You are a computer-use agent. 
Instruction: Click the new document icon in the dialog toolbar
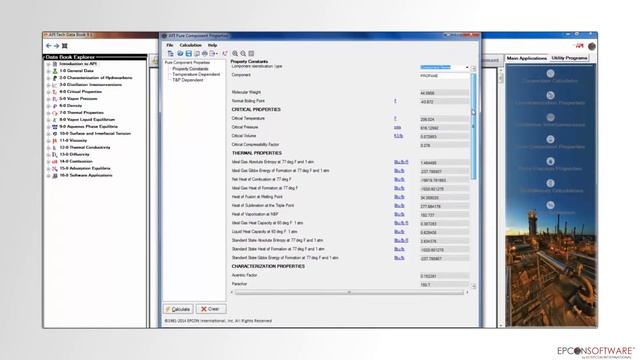[171, 53]
